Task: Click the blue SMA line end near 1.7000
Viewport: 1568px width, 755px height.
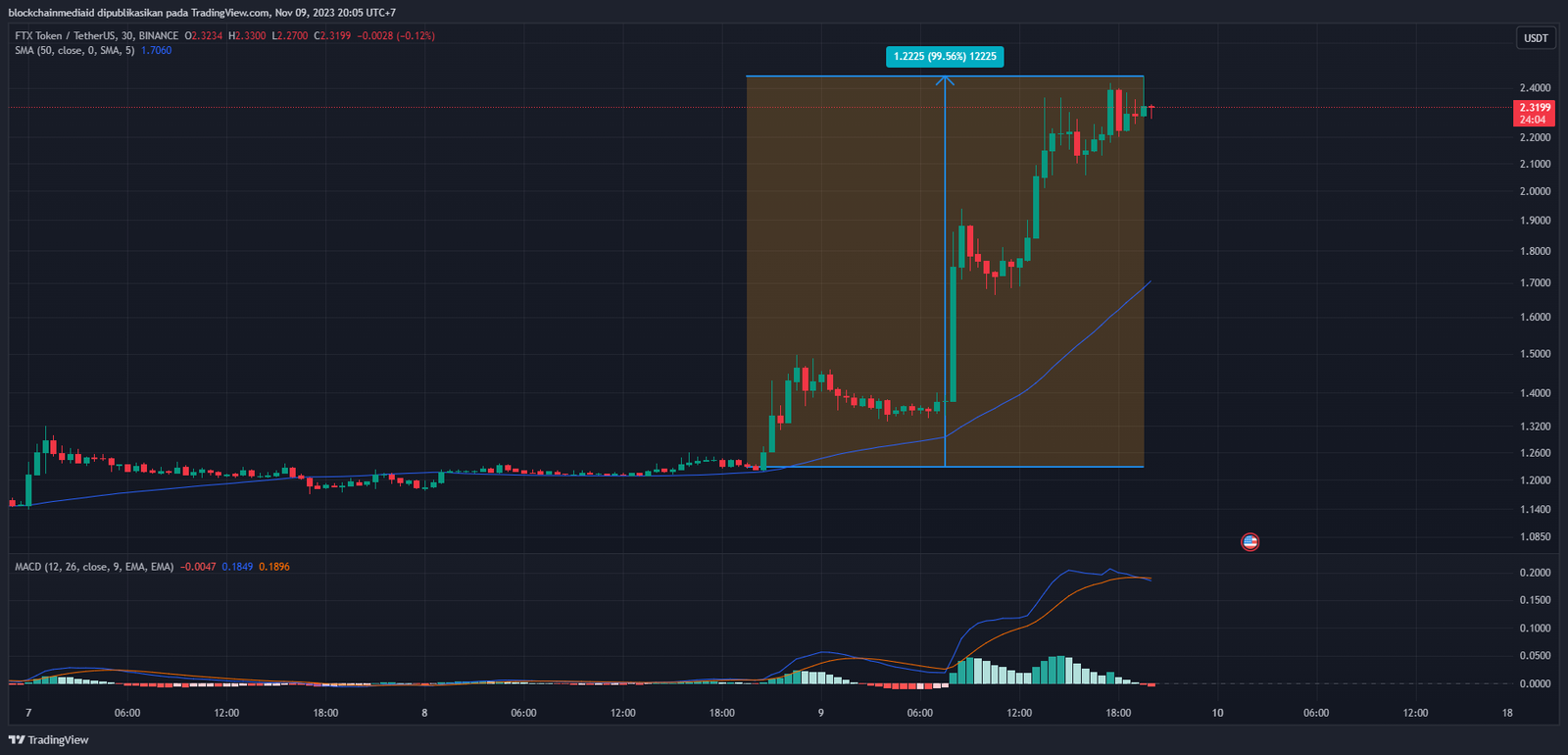Action: tap(1149, 283)
